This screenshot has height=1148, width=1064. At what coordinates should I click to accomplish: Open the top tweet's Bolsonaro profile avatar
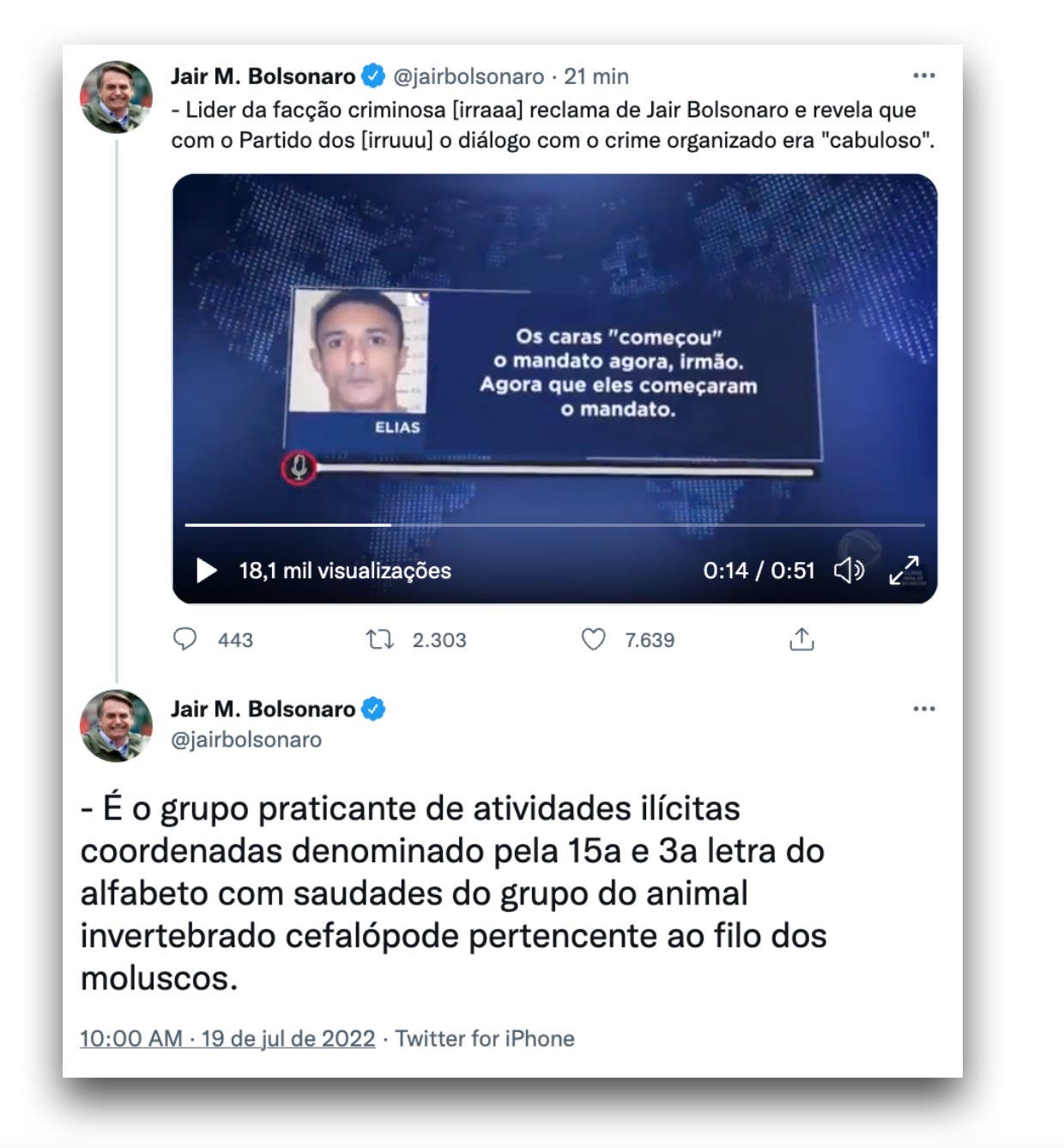tap(117, 97)
